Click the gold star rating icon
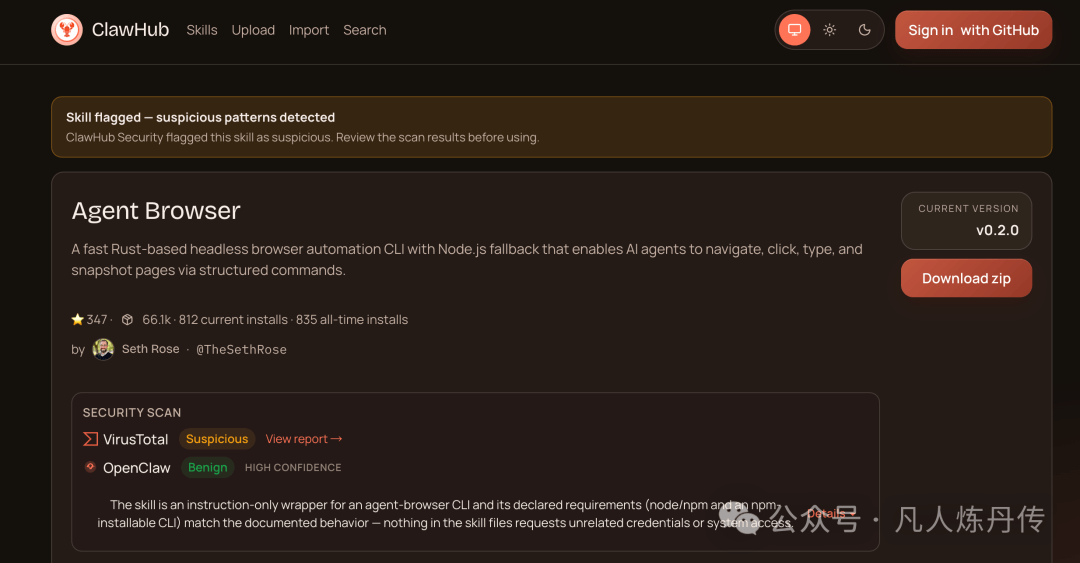This screenshot has height=563, width=1080. 77,319
